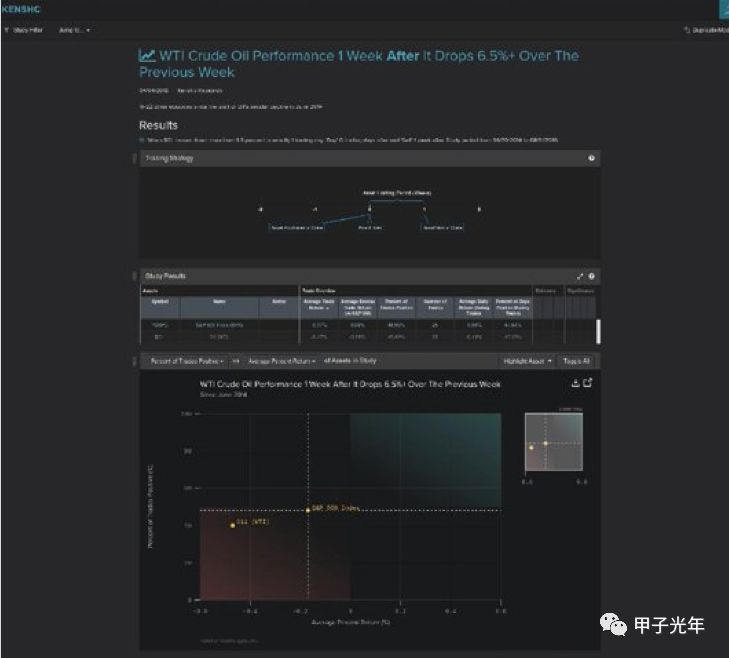Click the drag handle left of Trading Strategy panel

click(x=134, y=159)
